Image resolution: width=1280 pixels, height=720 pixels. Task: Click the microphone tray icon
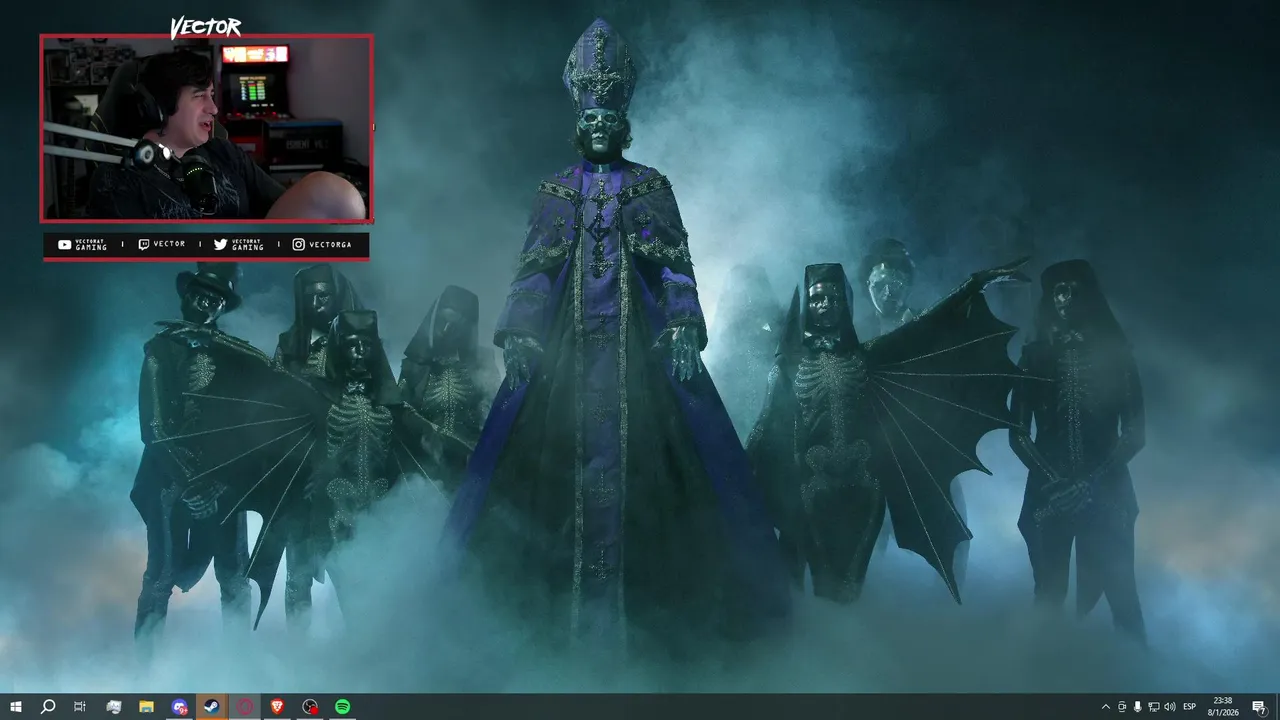[1138, 706]
